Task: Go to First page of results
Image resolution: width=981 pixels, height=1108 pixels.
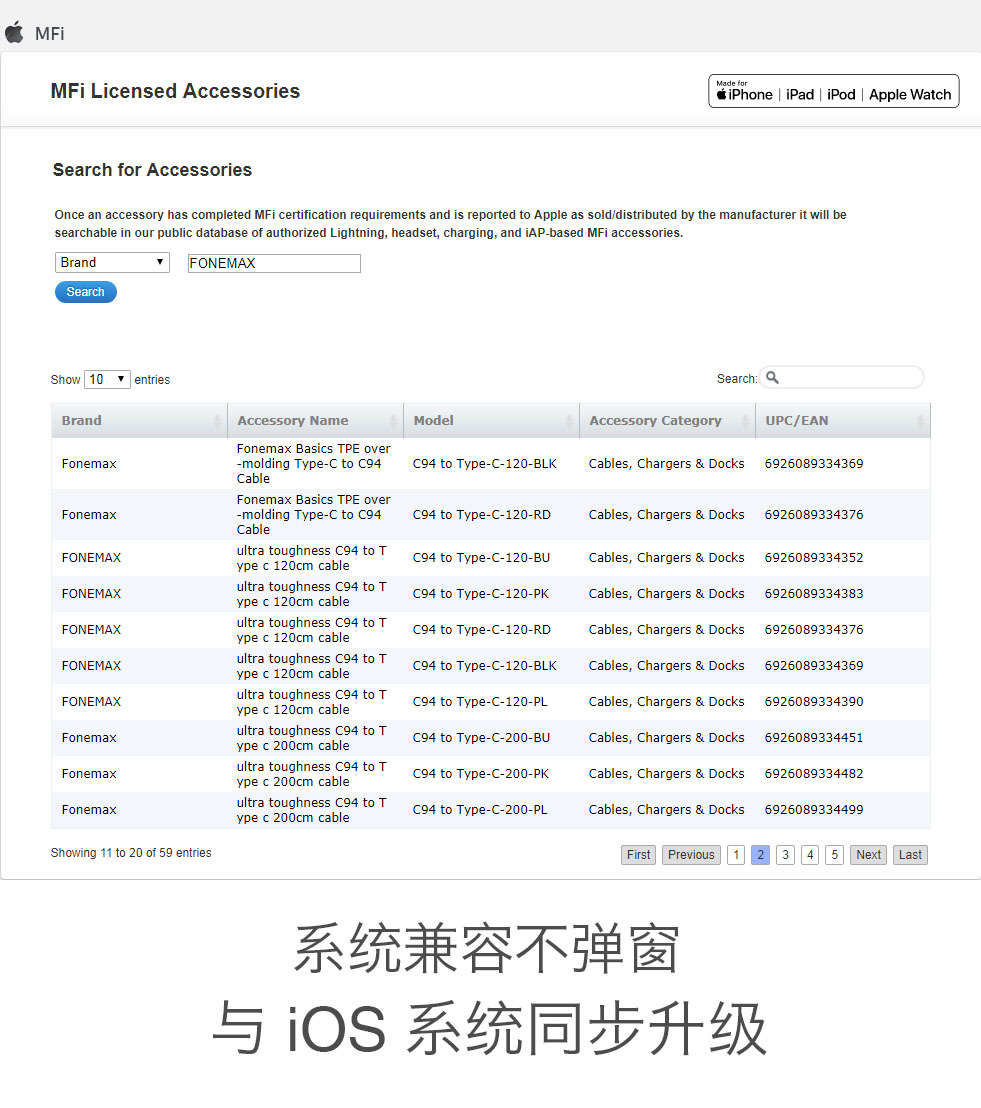Action: (x=638, y=855)
